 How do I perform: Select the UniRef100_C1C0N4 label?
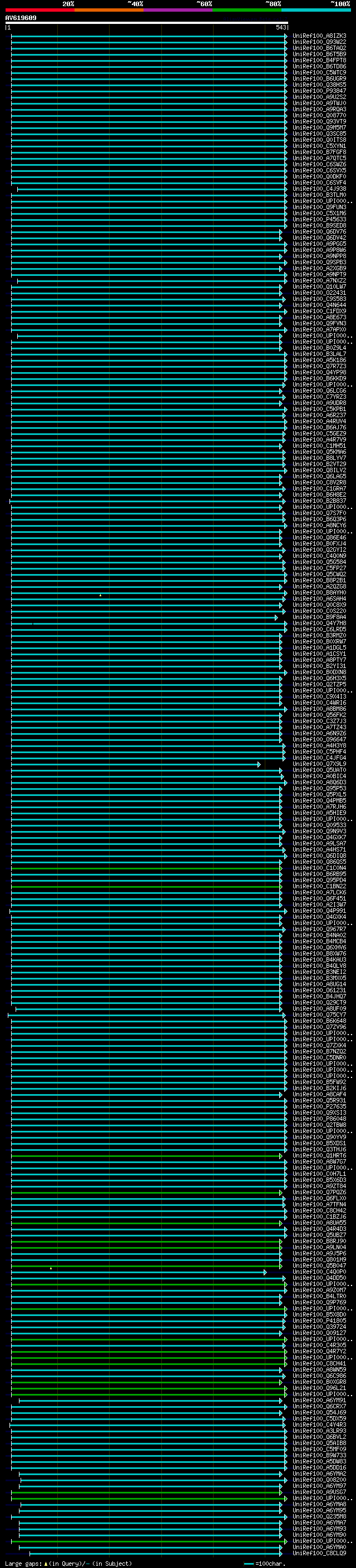point(319,868)
